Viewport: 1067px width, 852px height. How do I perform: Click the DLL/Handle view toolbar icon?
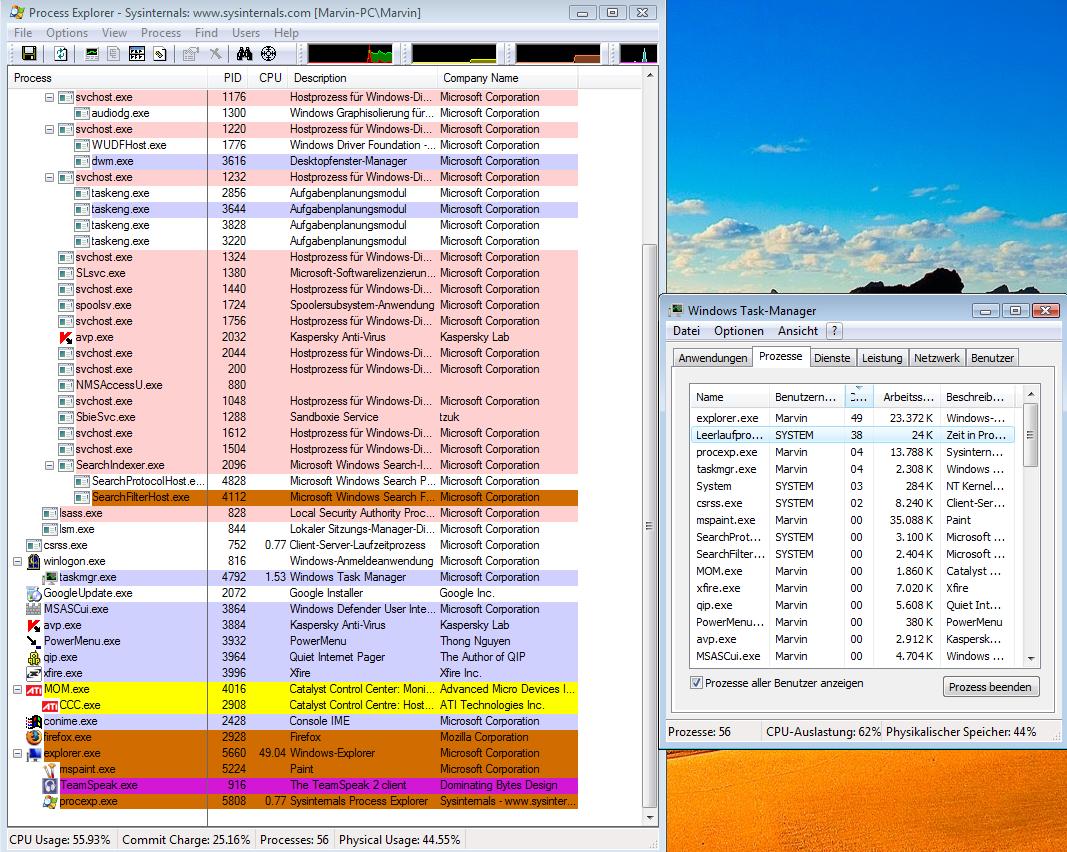click(160, 53)
